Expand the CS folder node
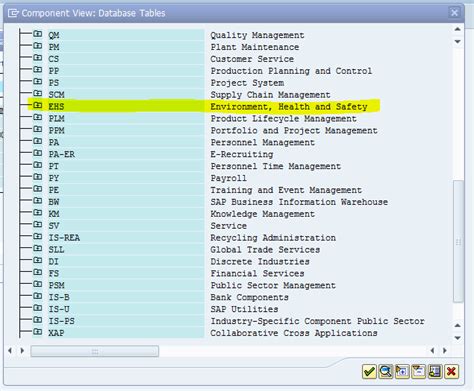The image size is (474, 391). [38, 58]
